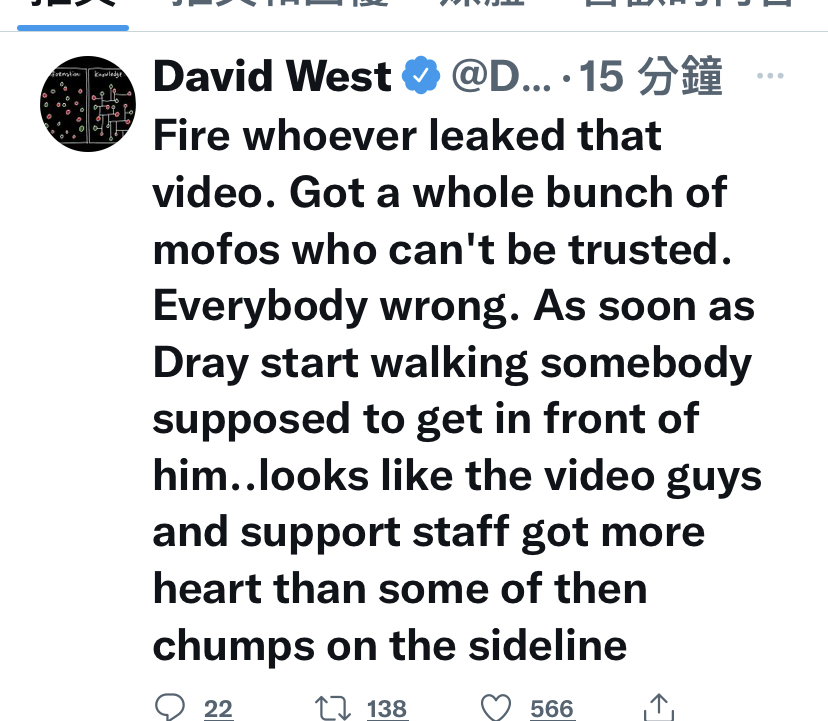Switch to the Tweets and replies tab

pyautogui.click(x=281, y=4)
